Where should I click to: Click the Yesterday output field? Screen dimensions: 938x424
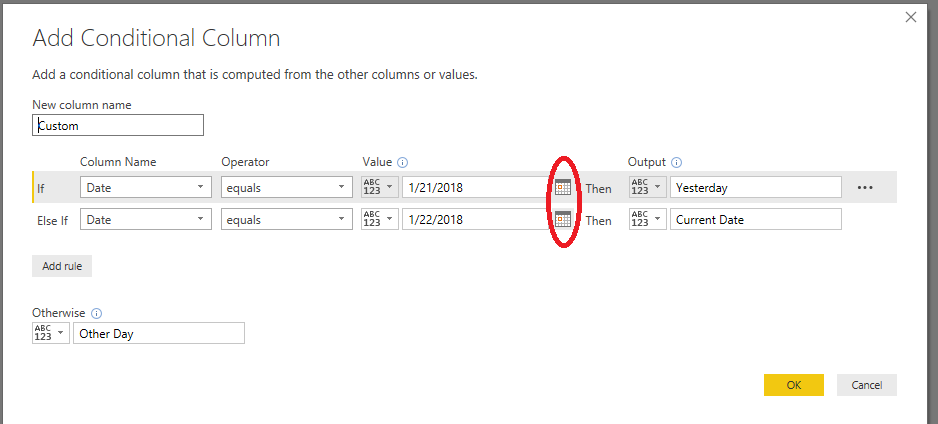[x=756, y=187]
